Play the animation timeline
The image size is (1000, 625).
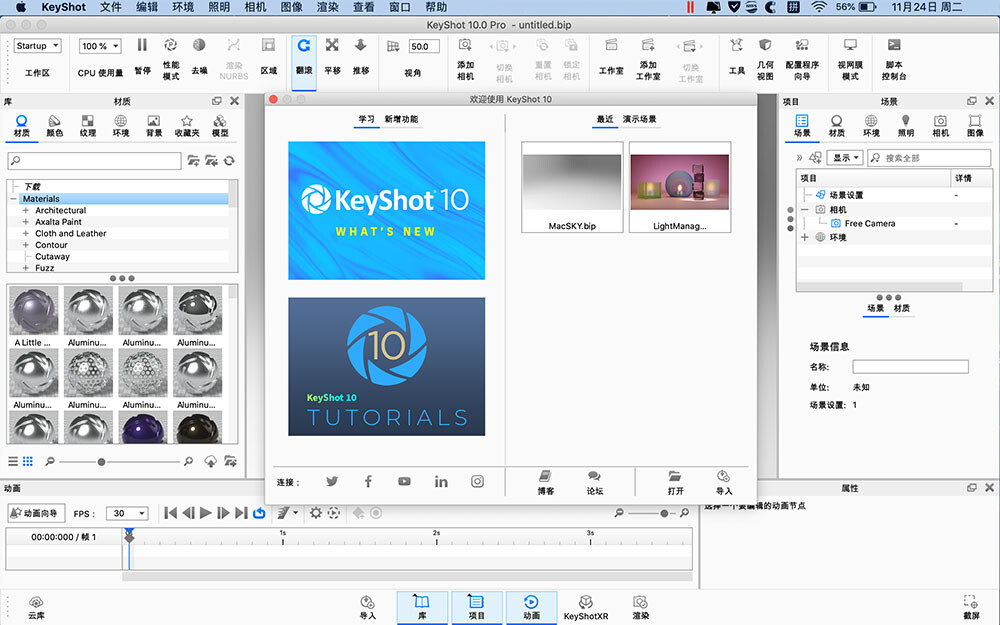[x=205, y=513]
